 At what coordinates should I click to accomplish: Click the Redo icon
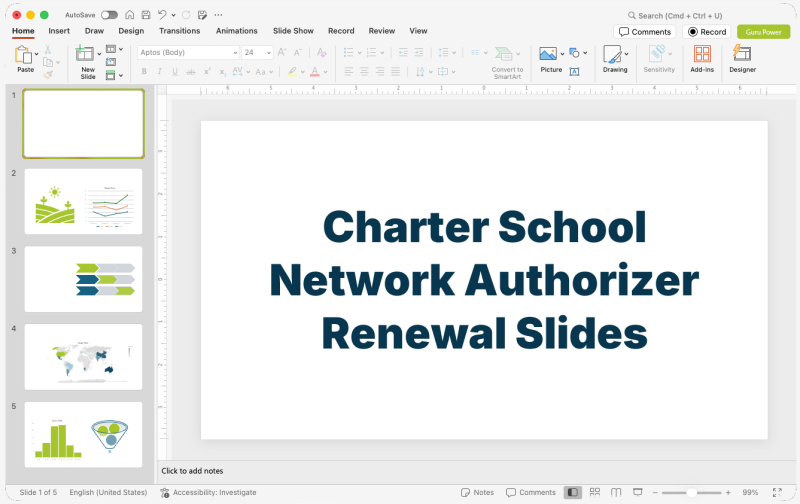(186, 15)
